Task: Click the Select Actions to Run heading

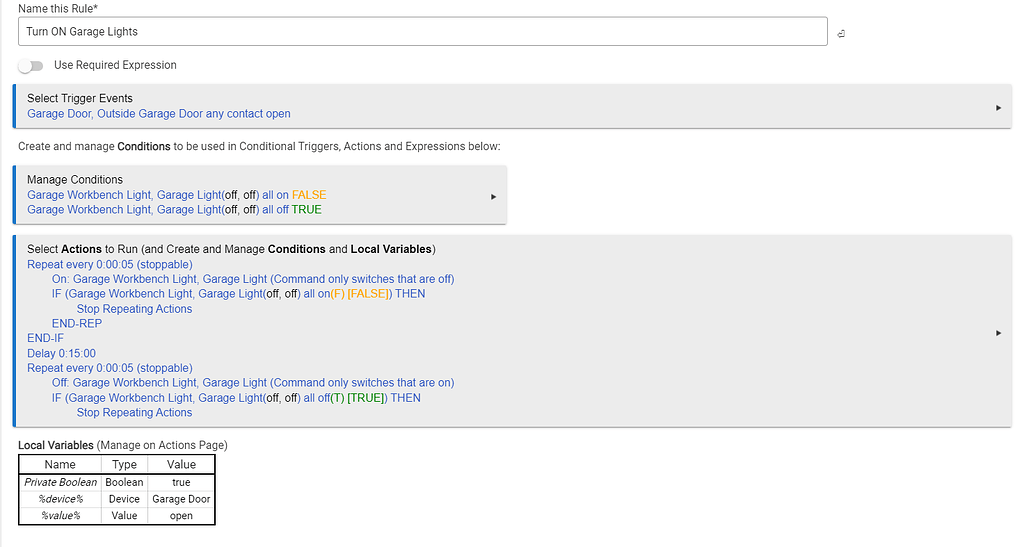Action: (x=231, y=249)
